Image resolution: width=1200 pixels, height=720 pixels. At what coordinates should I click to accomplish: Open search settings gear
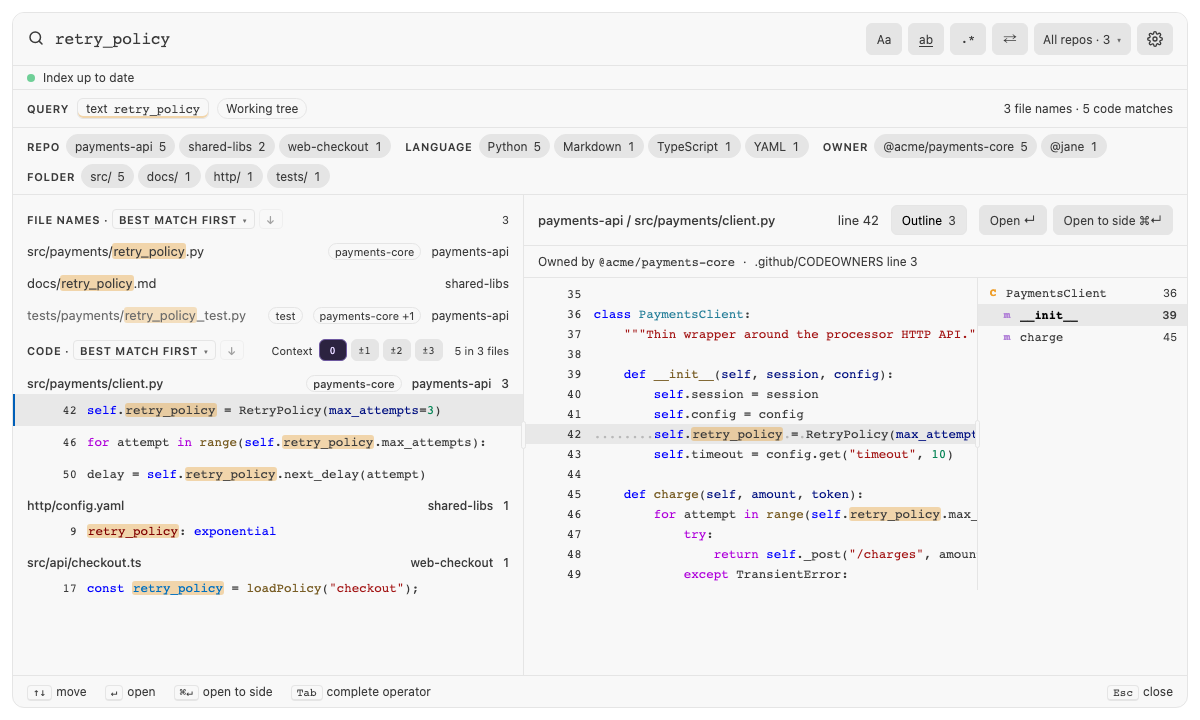click(1155, 39)
